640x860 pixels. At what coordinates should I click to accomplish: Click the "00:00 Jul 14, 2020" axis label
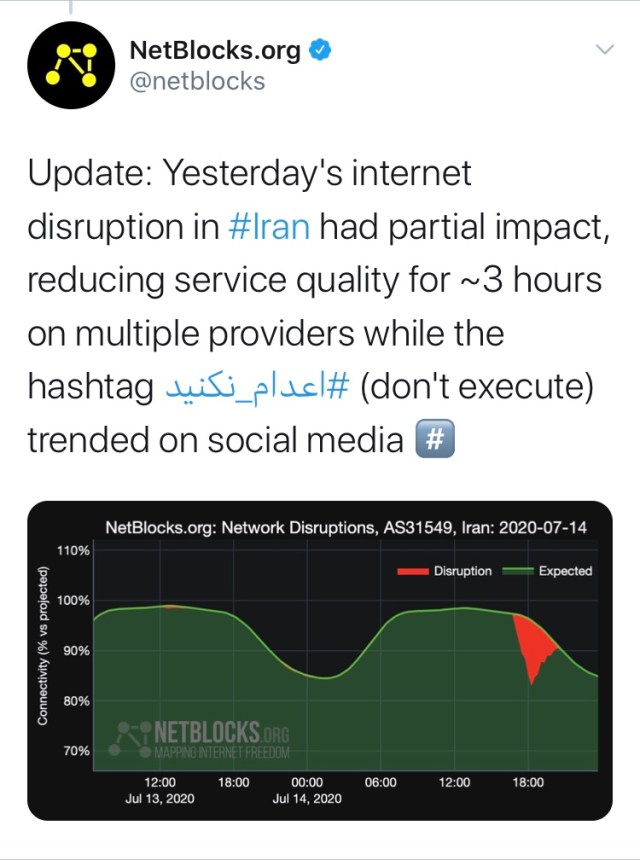(306, 790)
